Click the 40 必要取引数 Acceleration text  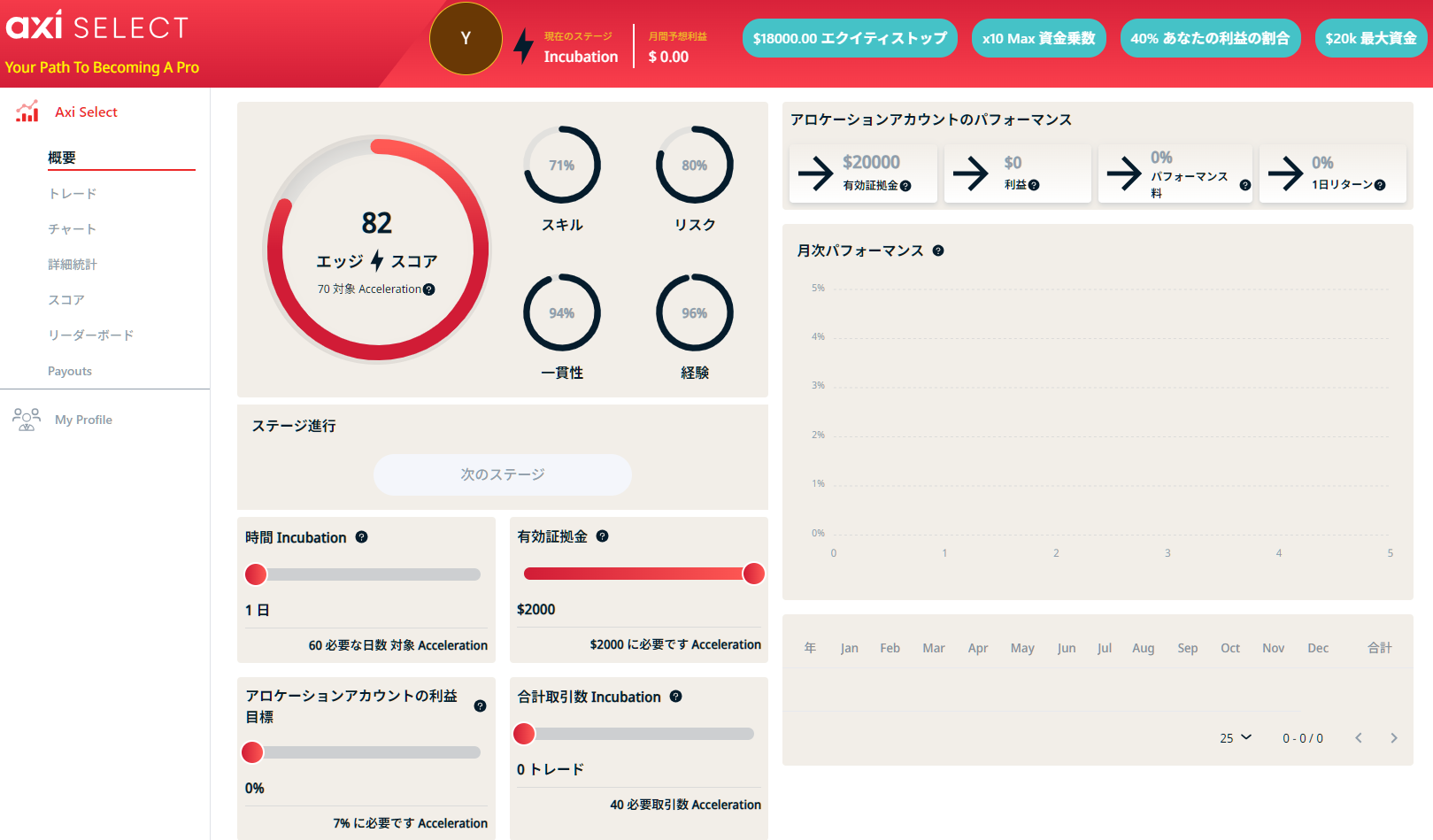tap(686, 805)
